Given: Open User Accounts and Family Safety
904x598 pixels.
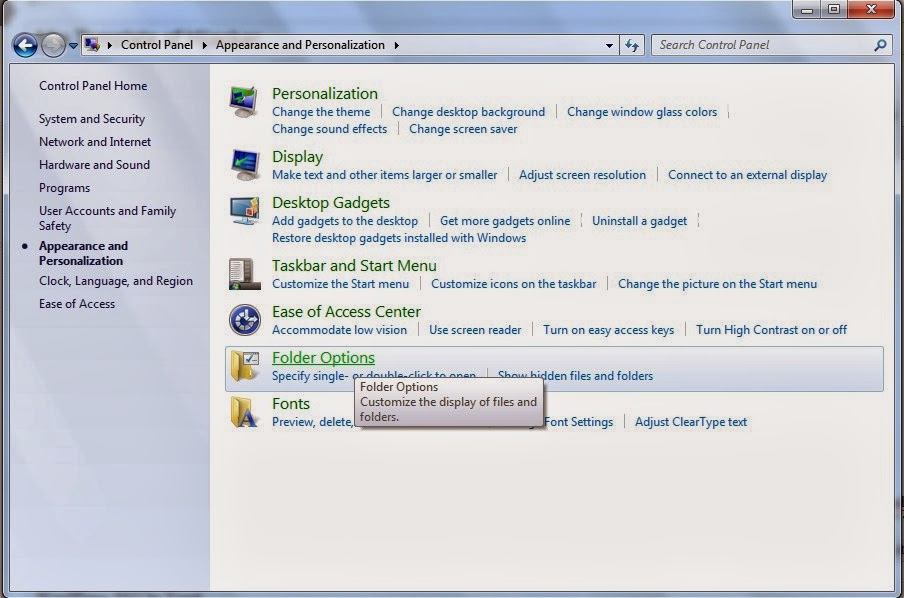Looking at the screenshot, I should 107,219.
